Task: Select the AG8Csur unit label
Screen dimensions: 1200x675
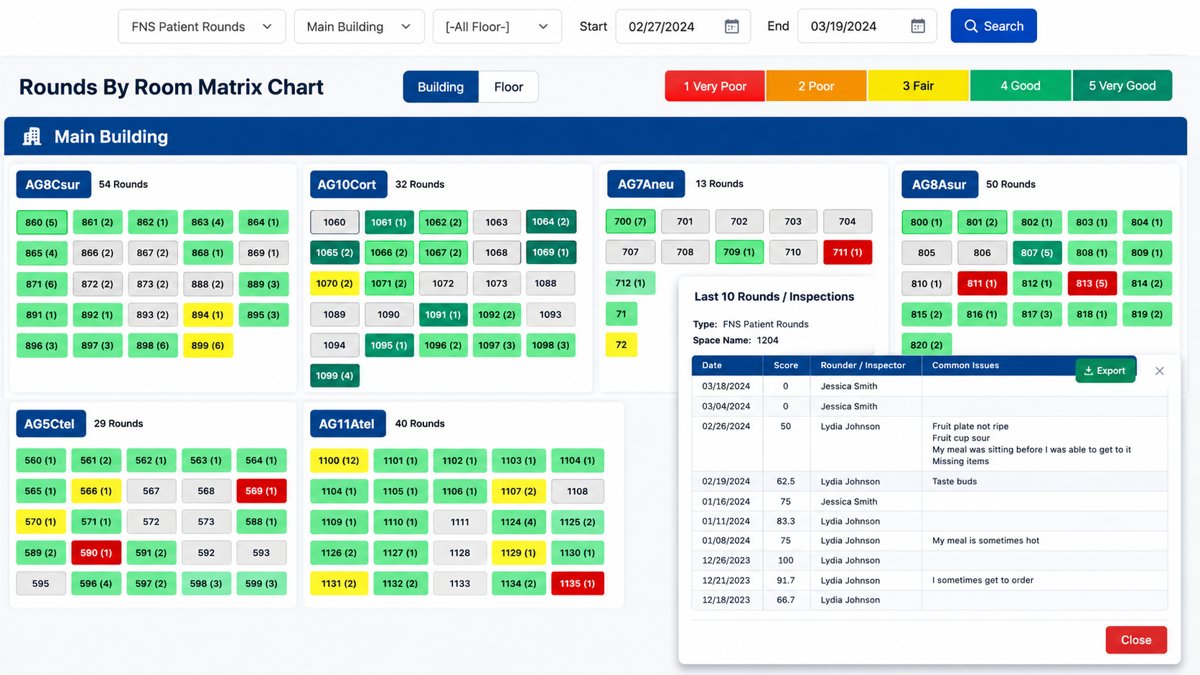Action: click(53, 184)
